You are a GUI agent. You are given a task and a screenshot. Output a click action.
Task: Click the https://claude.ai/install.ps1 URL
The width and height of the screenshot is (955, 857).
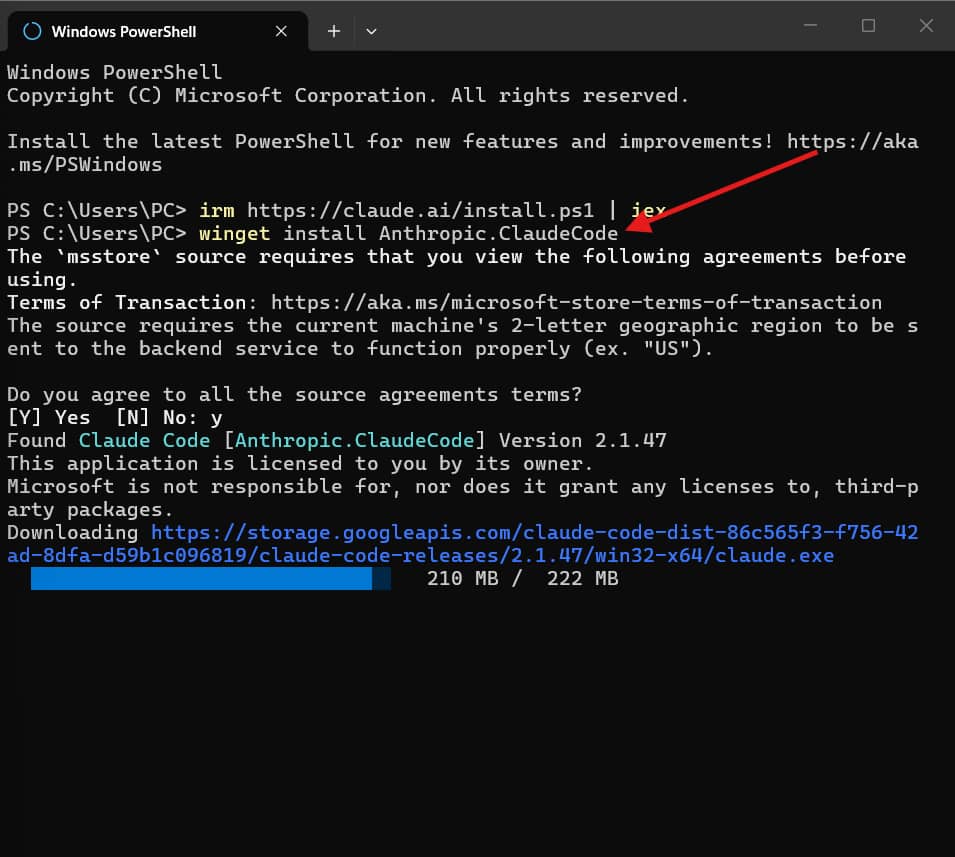click(420, 210)
